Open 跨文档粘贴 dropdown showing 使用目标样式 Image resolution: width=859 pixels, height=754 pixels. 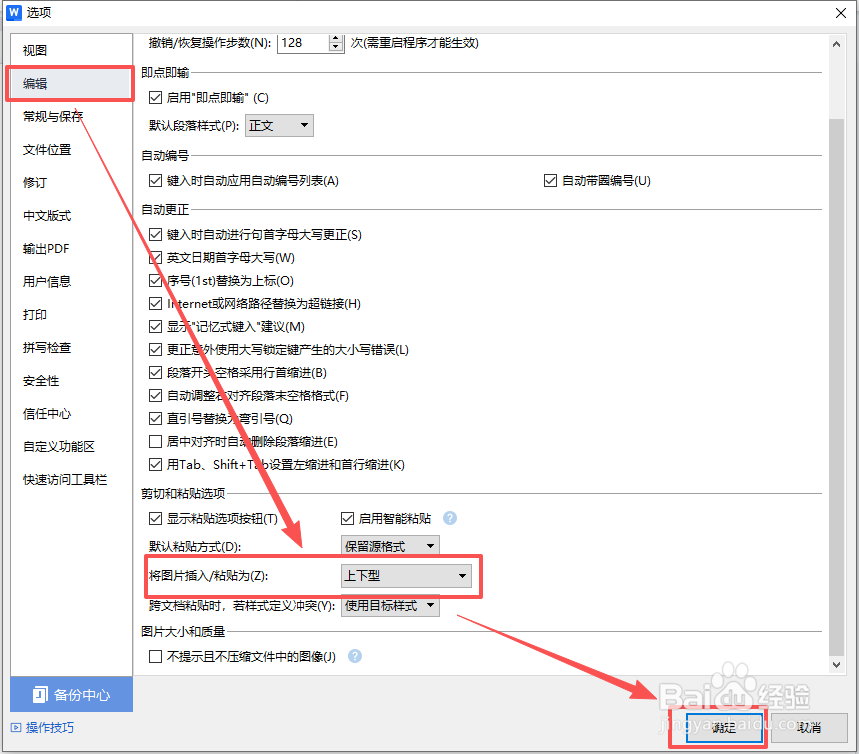click(x=390, y=605)
